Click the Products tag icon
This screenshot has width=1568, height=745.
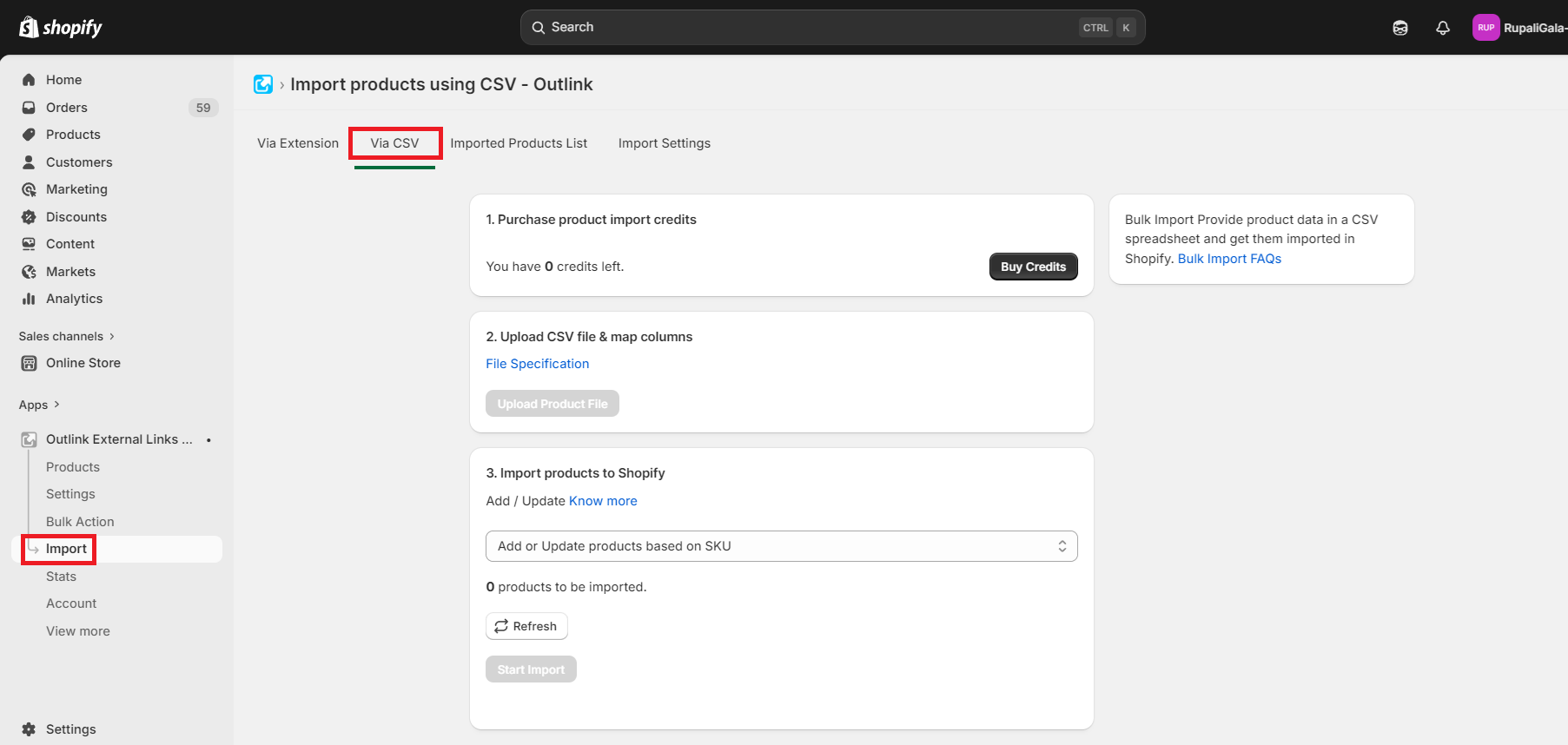[x=29, y=135]
